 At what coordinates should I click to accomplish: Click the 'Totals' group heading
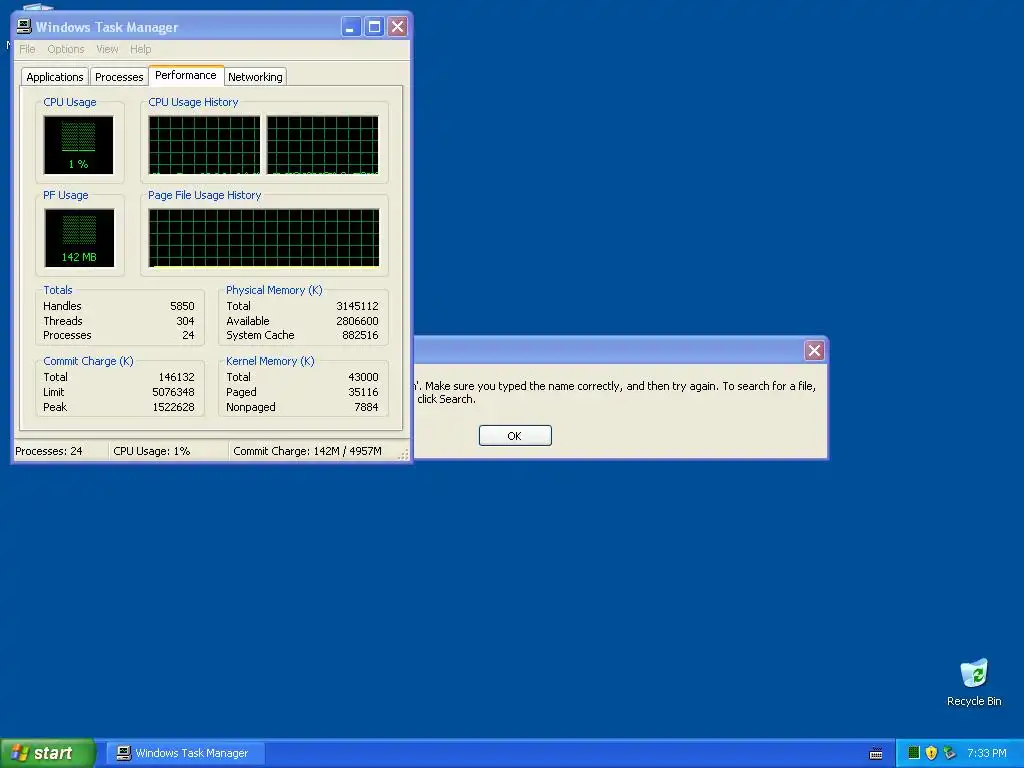tap(57, 290)
